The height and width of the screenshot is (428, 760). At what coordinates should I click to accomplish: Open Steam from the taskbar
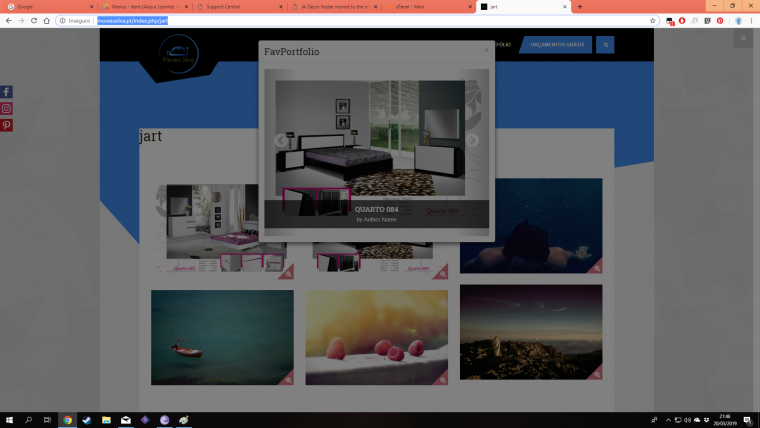[87, 420]
